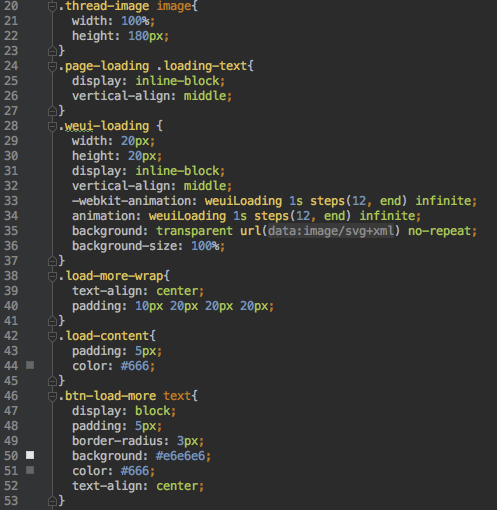The height and width of the screenshot is (510, 497).
Task: Click line number 40 in gutter
Action: pos(11,306)
